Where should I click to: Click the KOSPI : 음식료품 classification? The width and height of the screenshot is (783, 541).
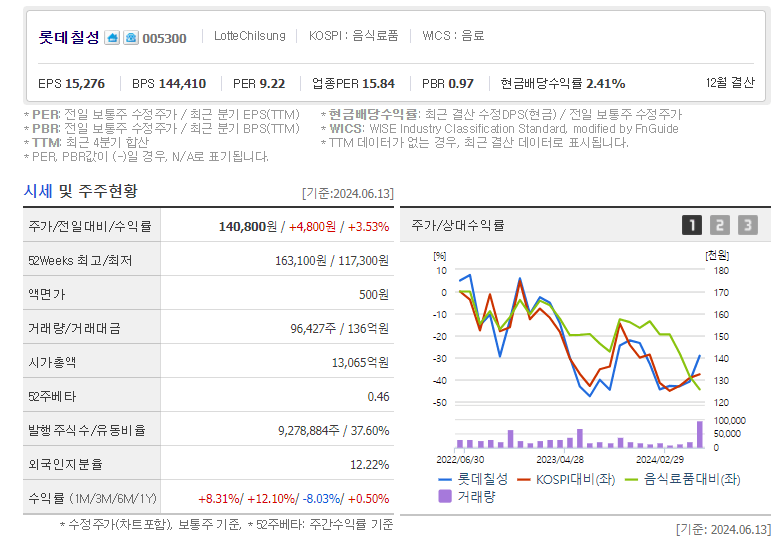(x=354, y=36)
